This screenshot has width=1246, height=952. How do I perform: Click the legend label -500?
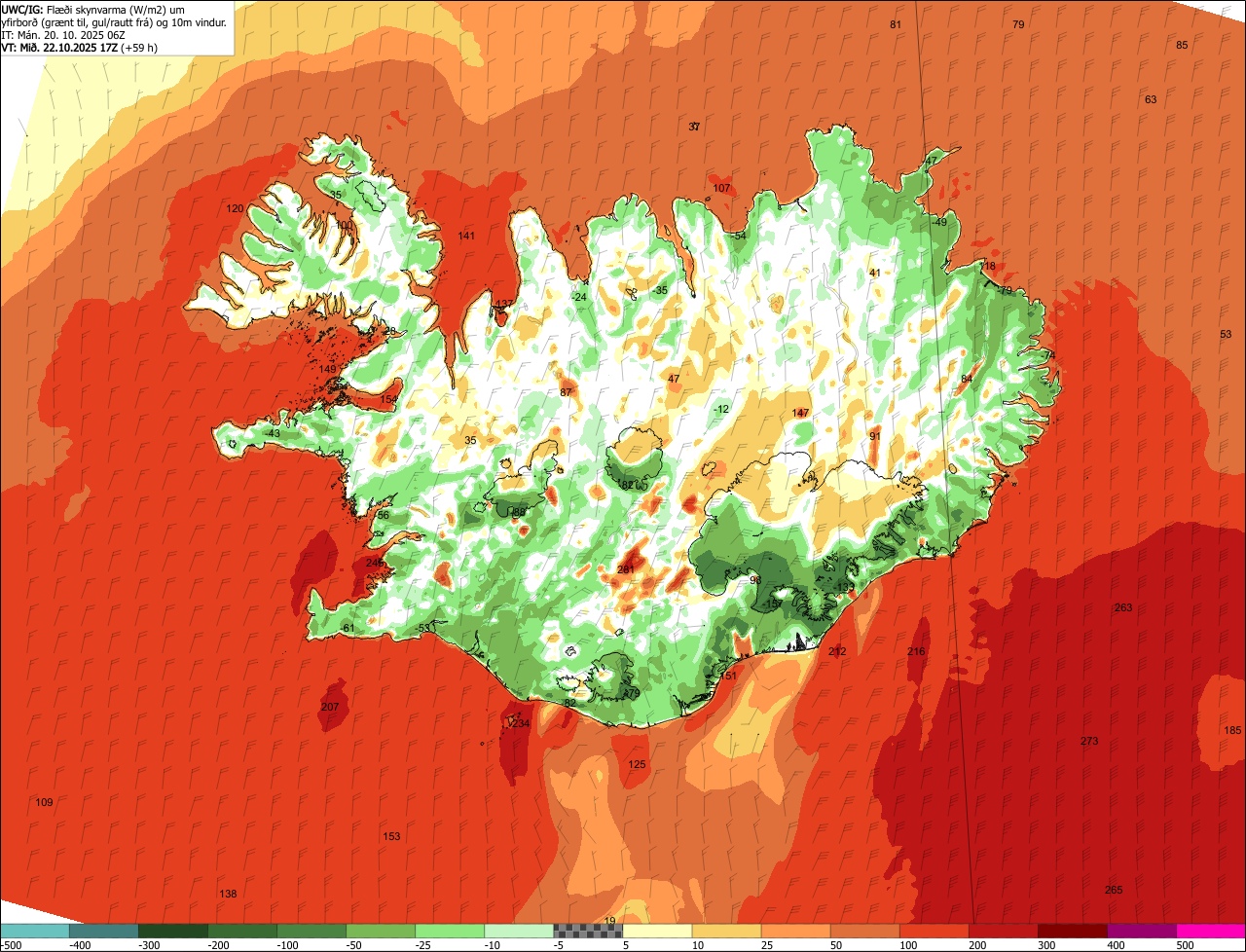[11, 945]
